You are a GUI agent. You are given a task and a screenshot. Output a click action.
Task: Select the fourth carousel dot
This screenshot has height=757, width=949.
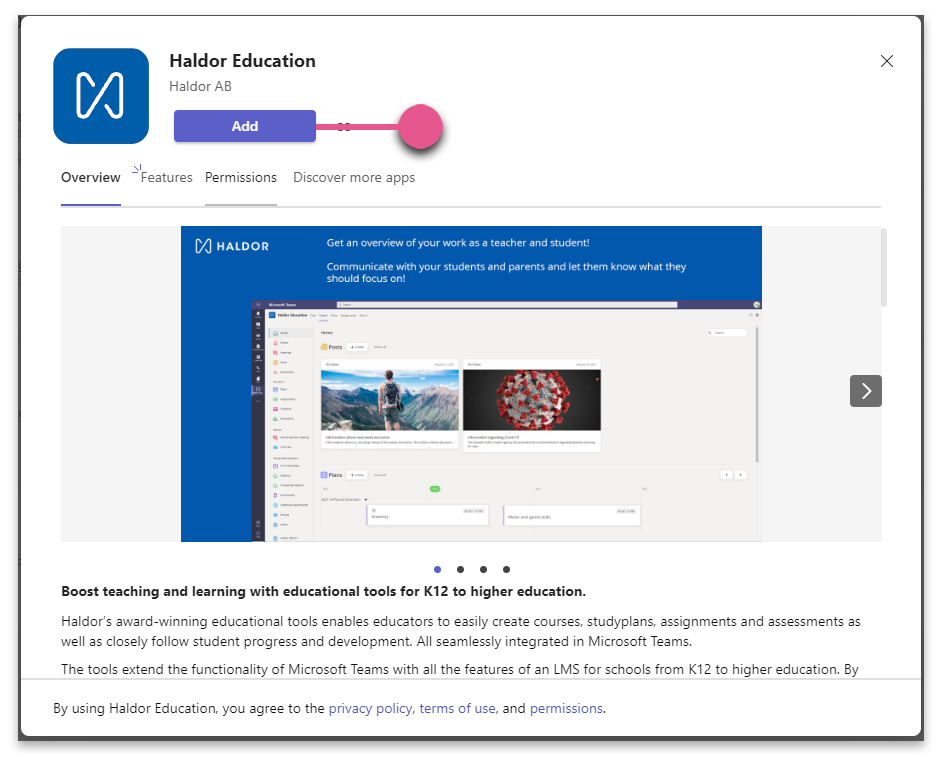[507, 569]
